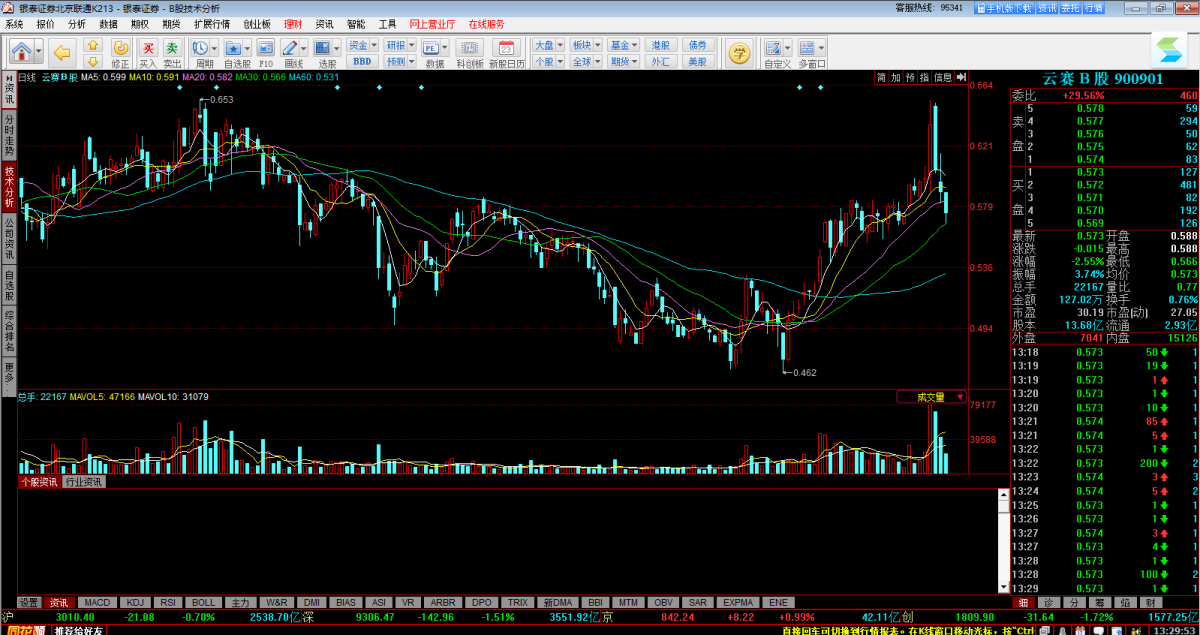
Task: Click the yellow down arrow icon
Action: point(93,61)
